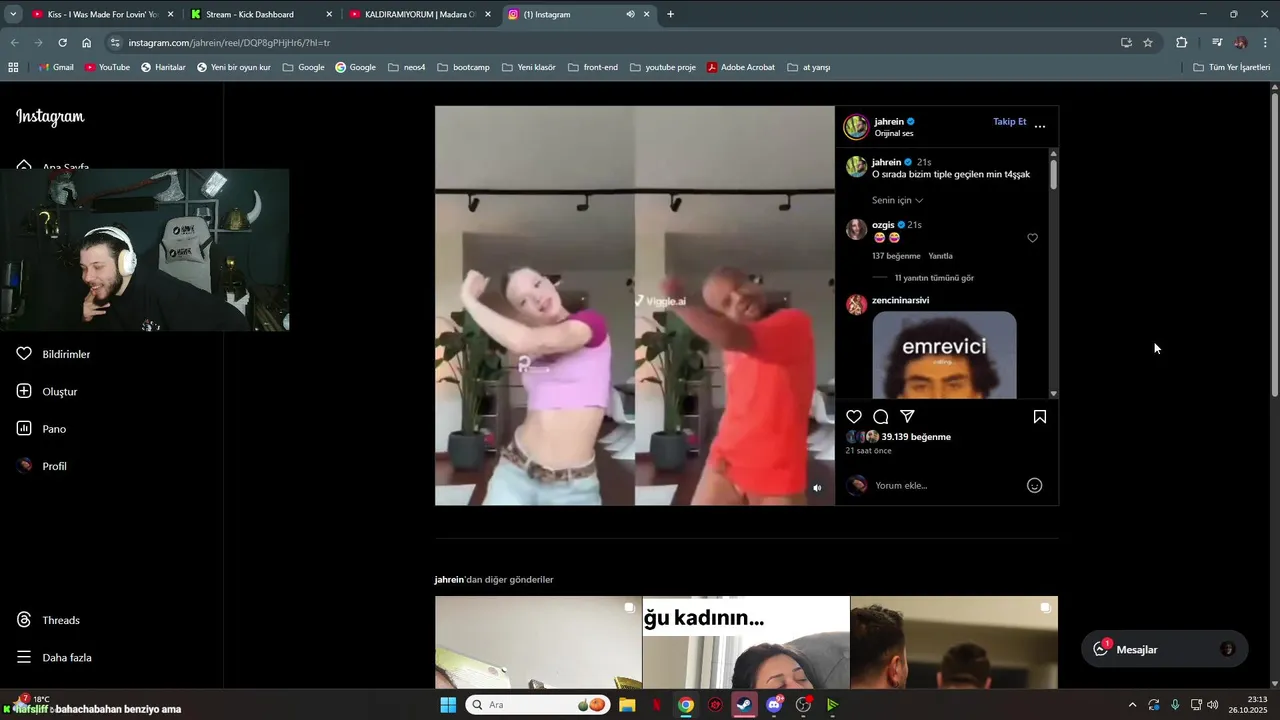The height and width of the screenshot is (720, 1280).
Task: Open 39.139 beğenme likes list
Action: click(916, 437)
